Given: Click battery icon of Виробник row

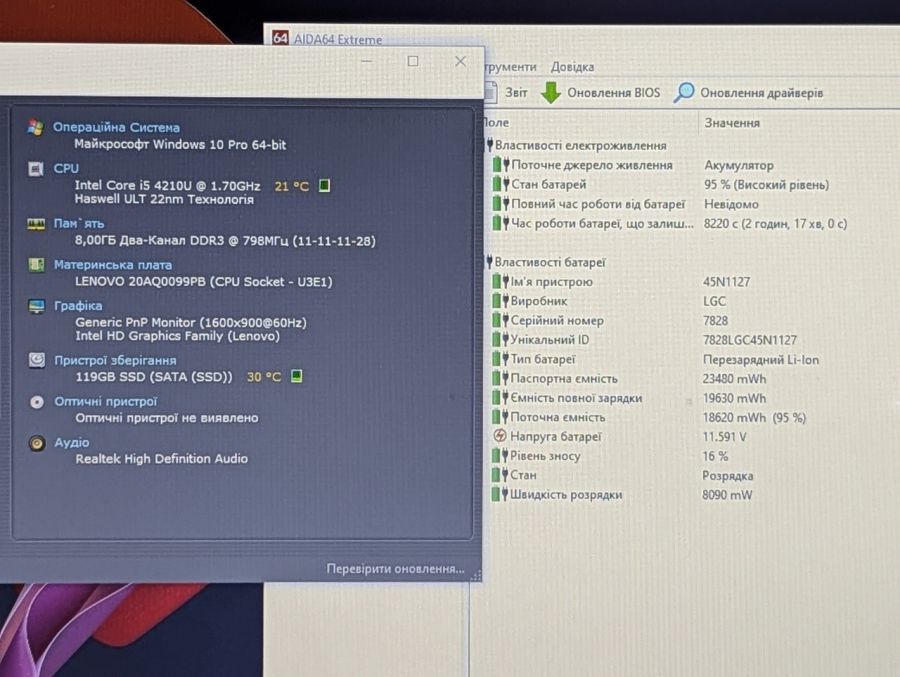Looking at the screenshot, I should tap(501, 301).
